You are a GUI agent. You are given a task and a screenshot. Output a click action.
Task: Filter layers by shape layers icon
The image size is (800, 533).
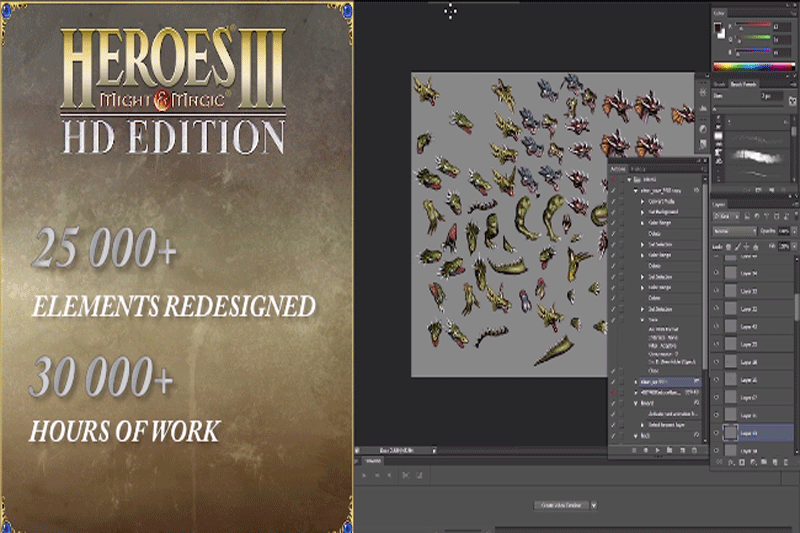[777, 216]
